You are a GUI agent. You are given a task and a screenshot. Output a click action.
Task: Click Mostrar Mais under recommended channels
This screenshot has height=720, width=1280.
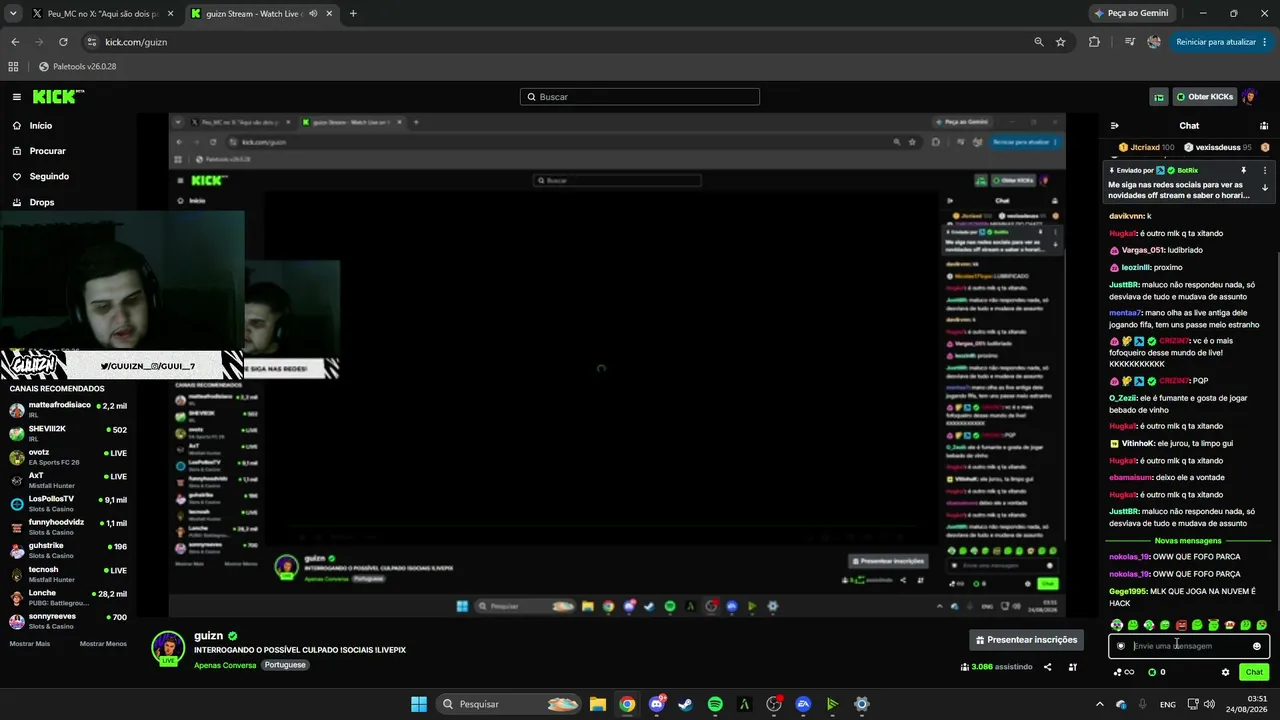pos(30,644)
